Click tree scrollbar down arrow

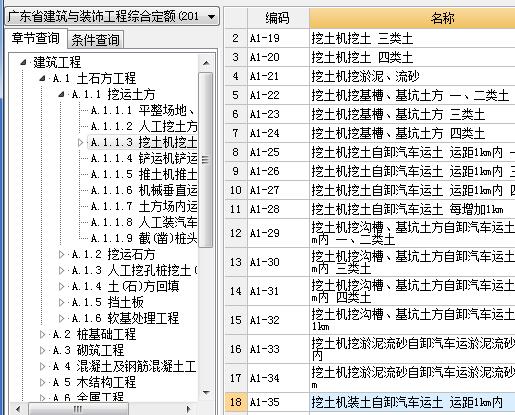[x=206, y=393]
